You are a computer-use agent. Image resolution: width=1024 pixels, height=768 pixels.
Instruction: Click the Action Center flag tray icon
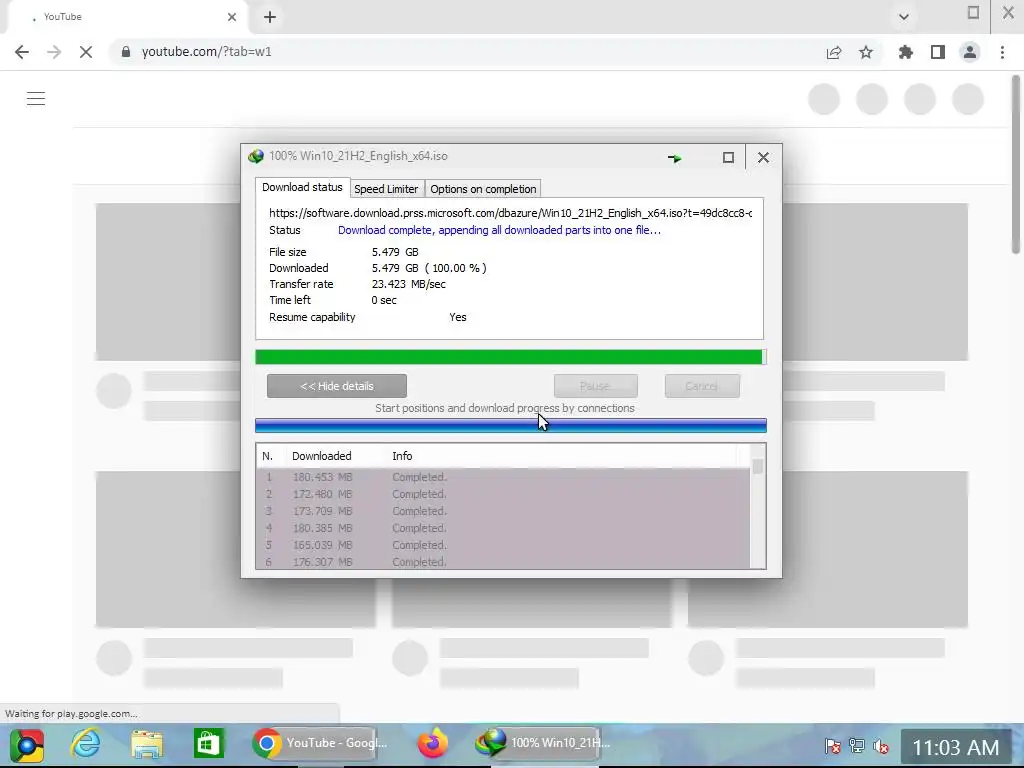pos(832,746)
